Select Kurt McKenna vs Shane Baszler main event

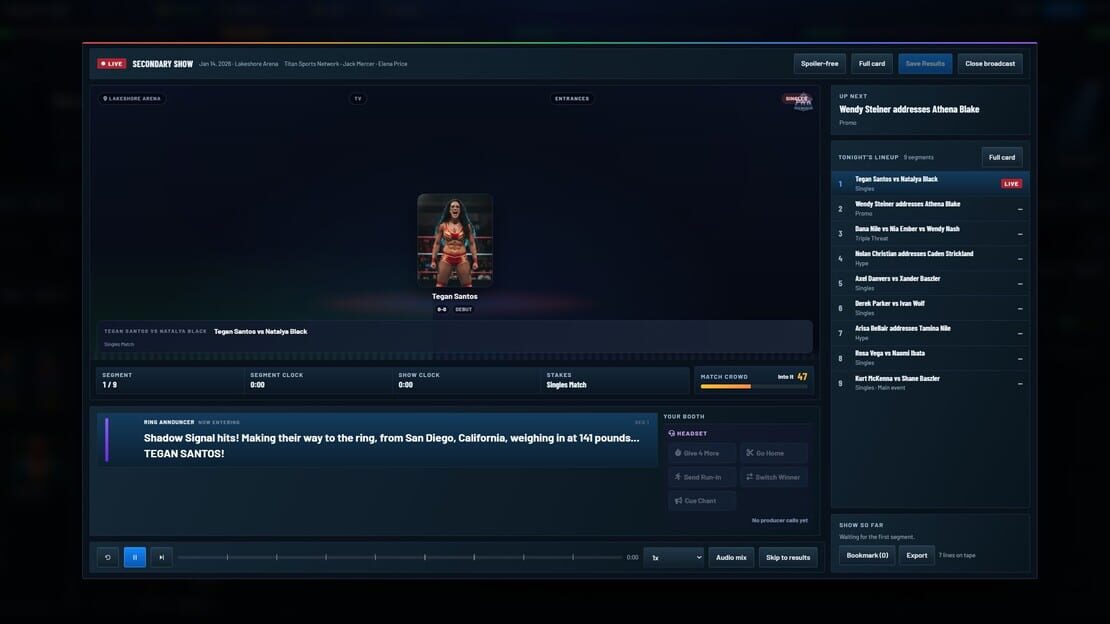tap(930, 383)
